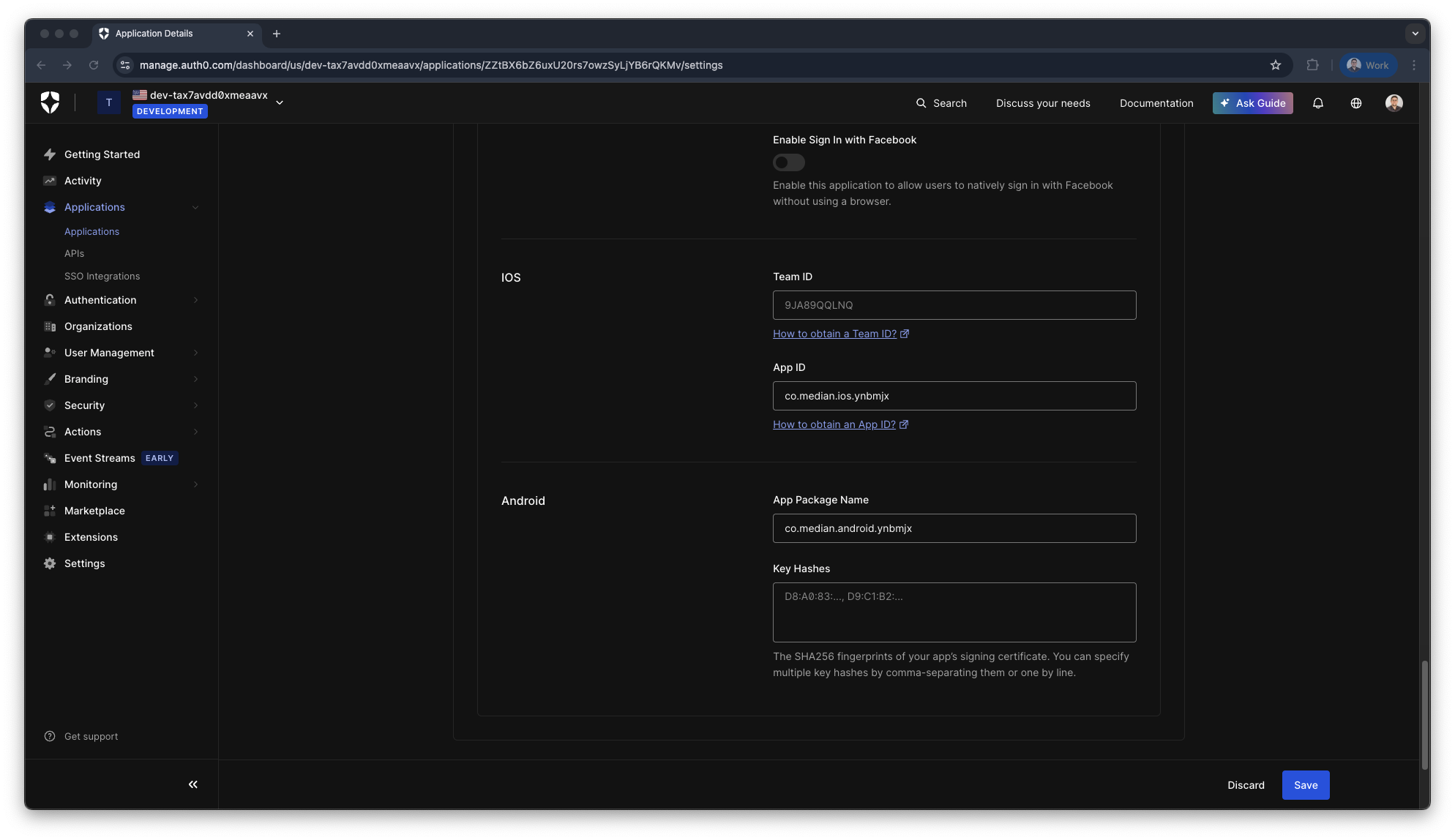Open the notifications bell

(x=1318, y=103)
